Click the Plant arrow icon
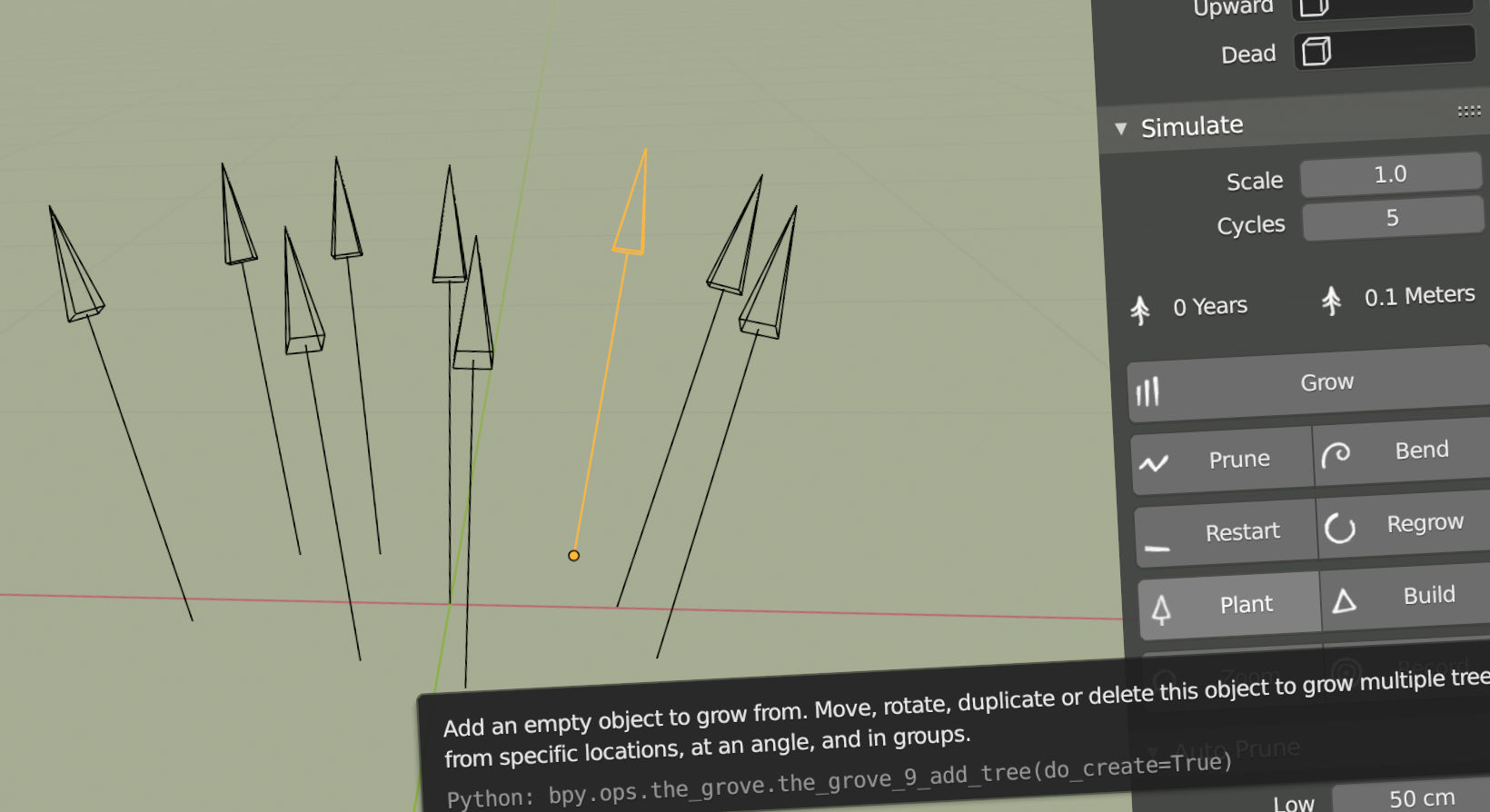The height and width of the screenshot is (812, 1490). pos(1161,609)
